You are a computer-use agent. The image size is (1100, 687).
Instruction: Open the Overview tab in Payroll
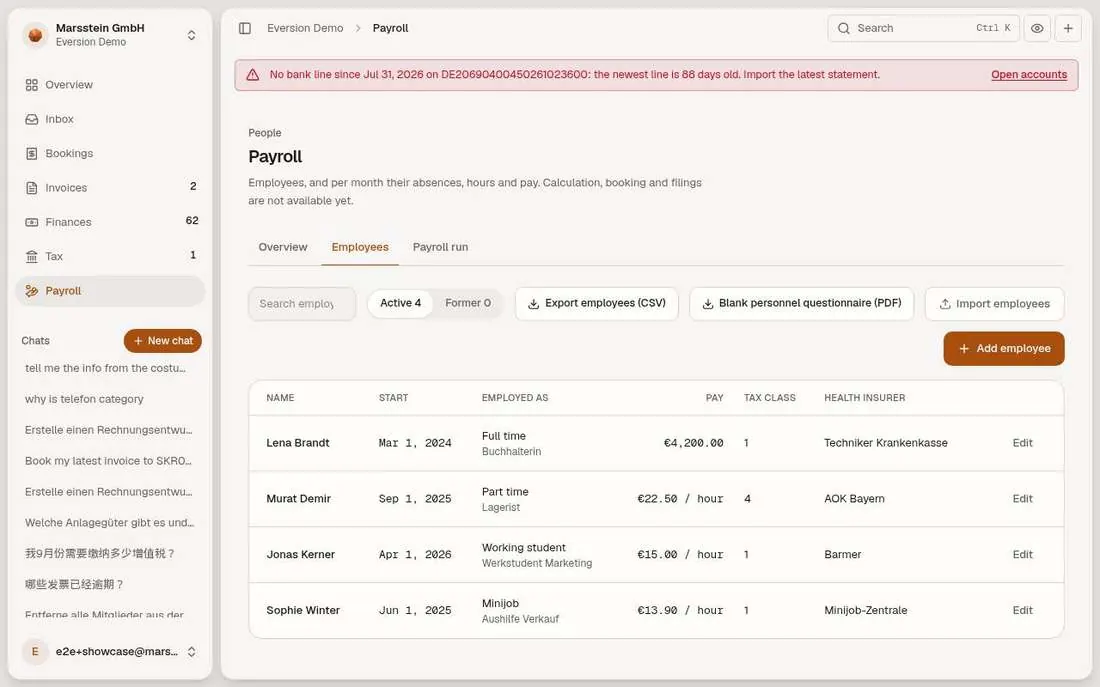click(x=283, y=247)
